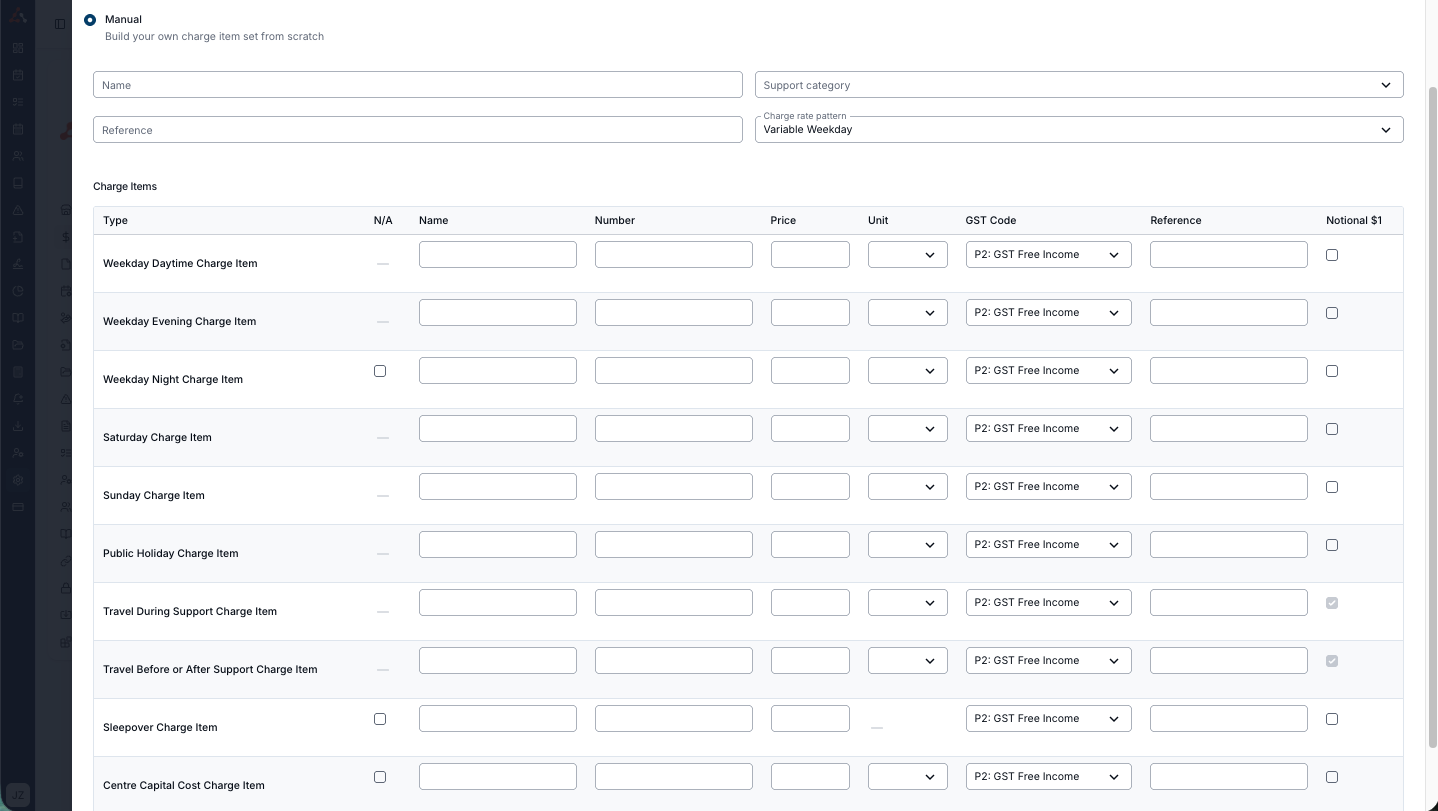Screen dimensions: 1438x811
Task: Open GST Code dropdown for Public Holiday row
Action: tap(1048, 545)
